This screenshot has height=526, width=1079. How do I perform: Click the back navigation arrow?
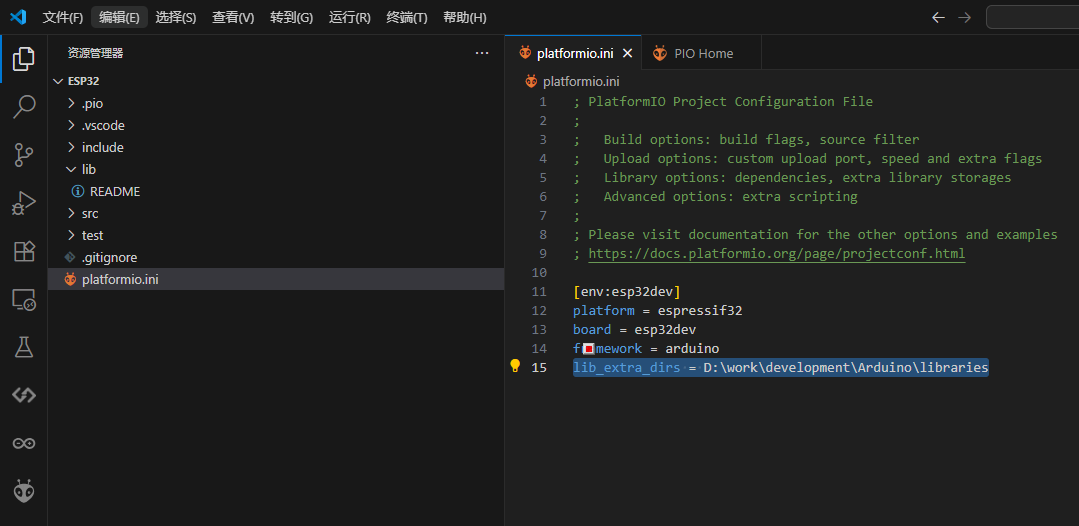938,18
